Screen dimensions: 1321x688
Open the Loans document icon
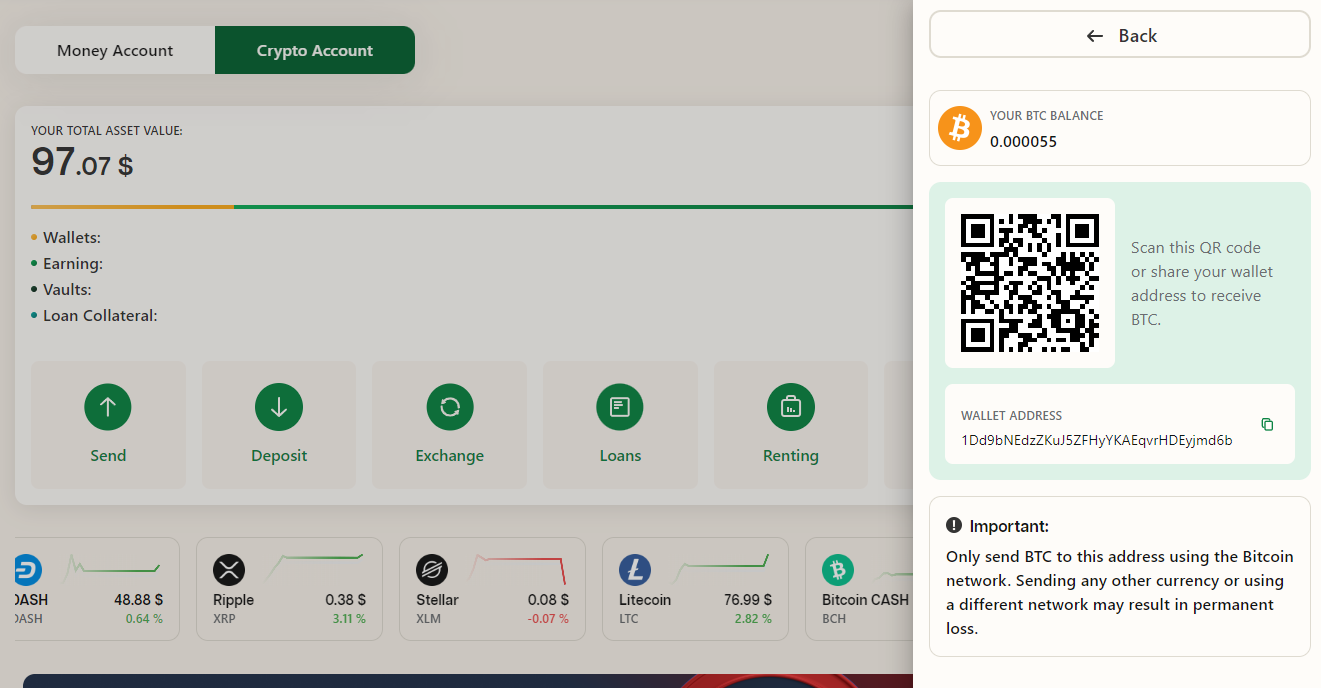tap(620, 407)
